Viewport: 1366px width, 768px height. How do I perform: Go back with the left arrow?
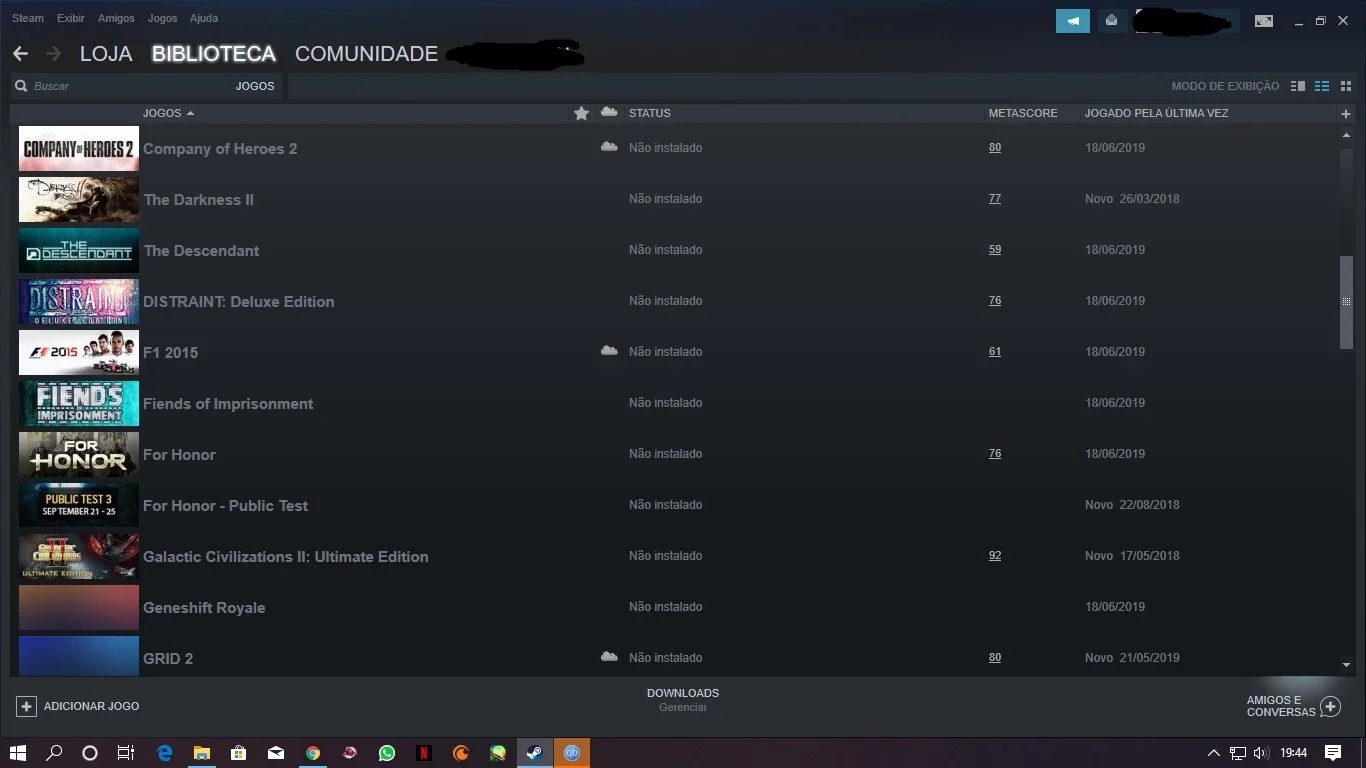click(20, 53)
